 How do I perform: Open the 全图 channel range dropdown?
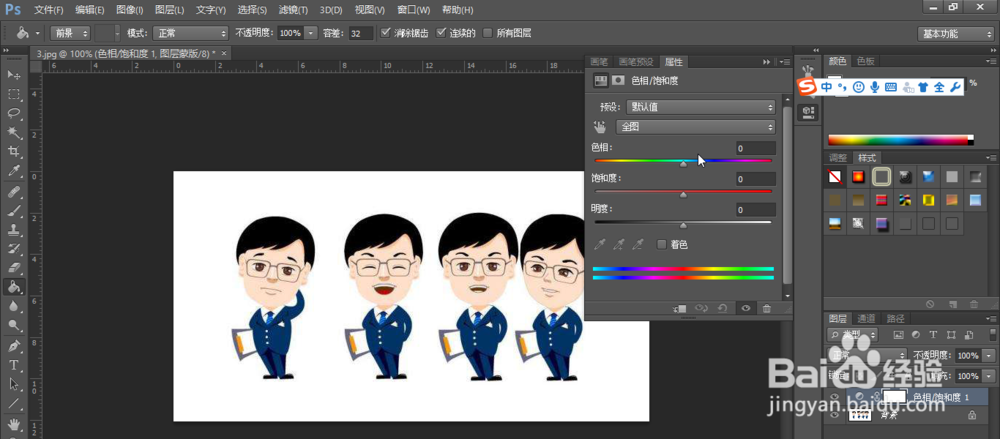click(695, 127)
